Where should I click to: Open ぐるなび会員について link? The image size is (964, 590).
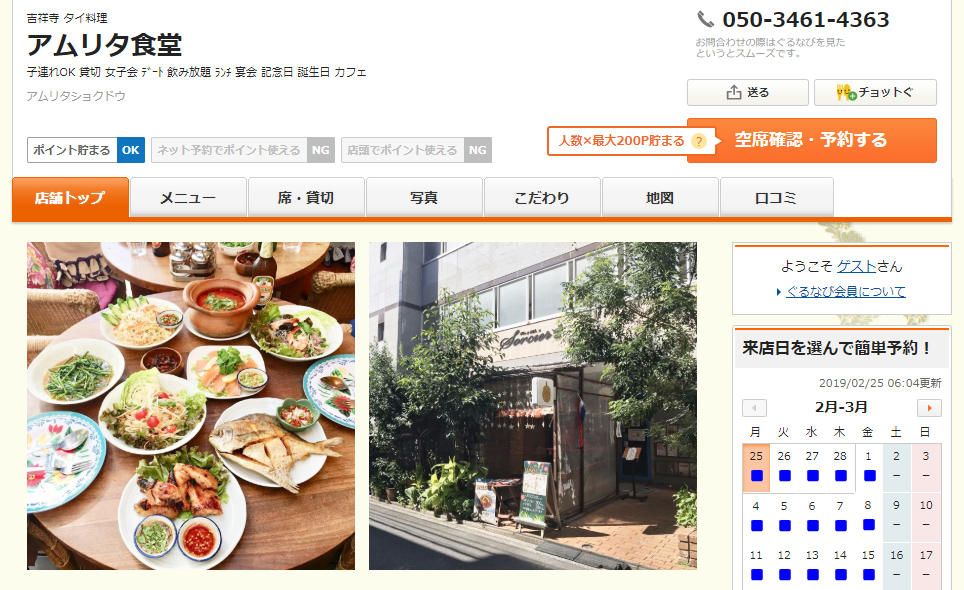[846, 292]
